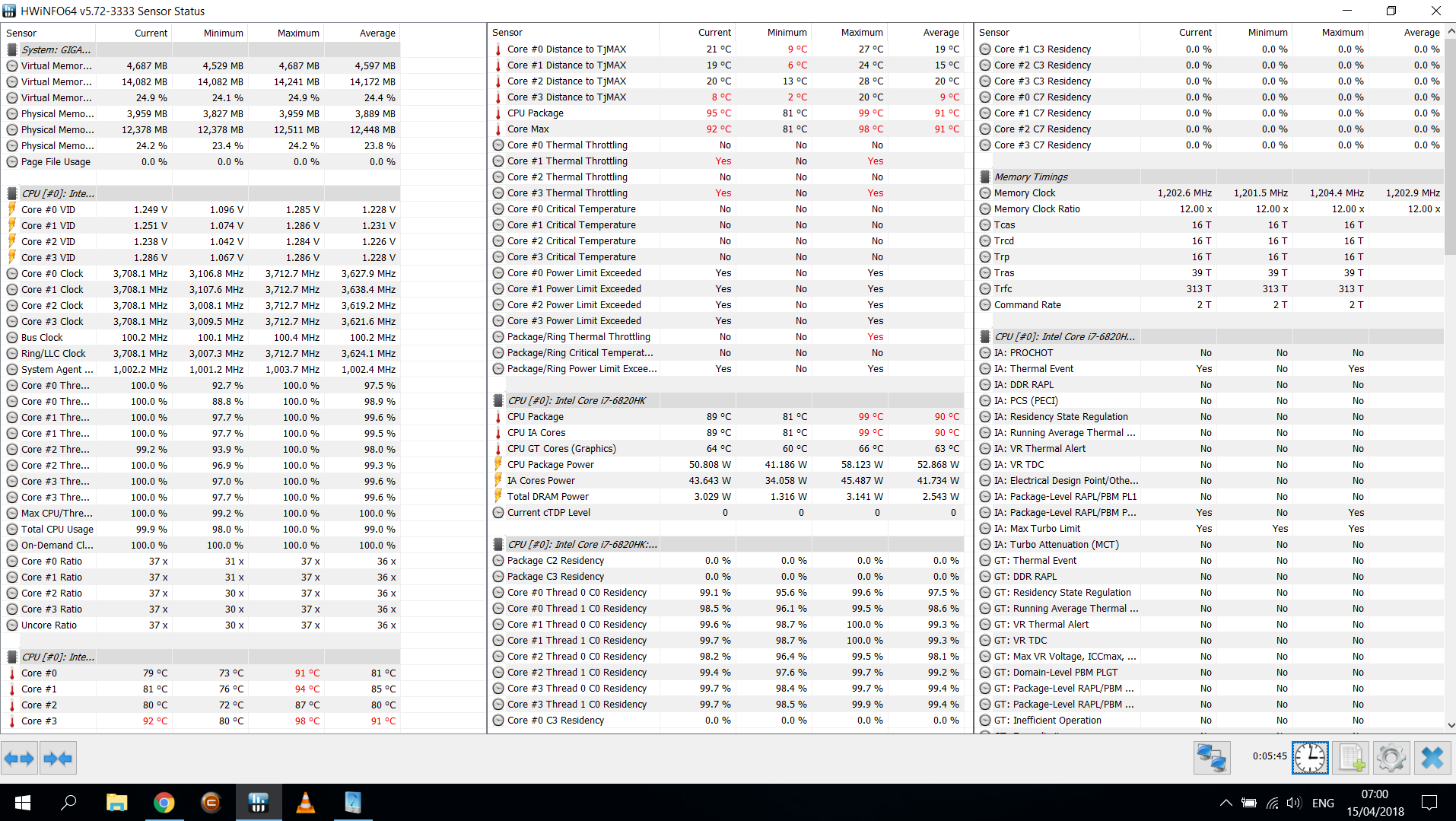This screenshot has height=821, width=1456.
Task: Click the battery tray icon
Action: [x=1248, y=803]
